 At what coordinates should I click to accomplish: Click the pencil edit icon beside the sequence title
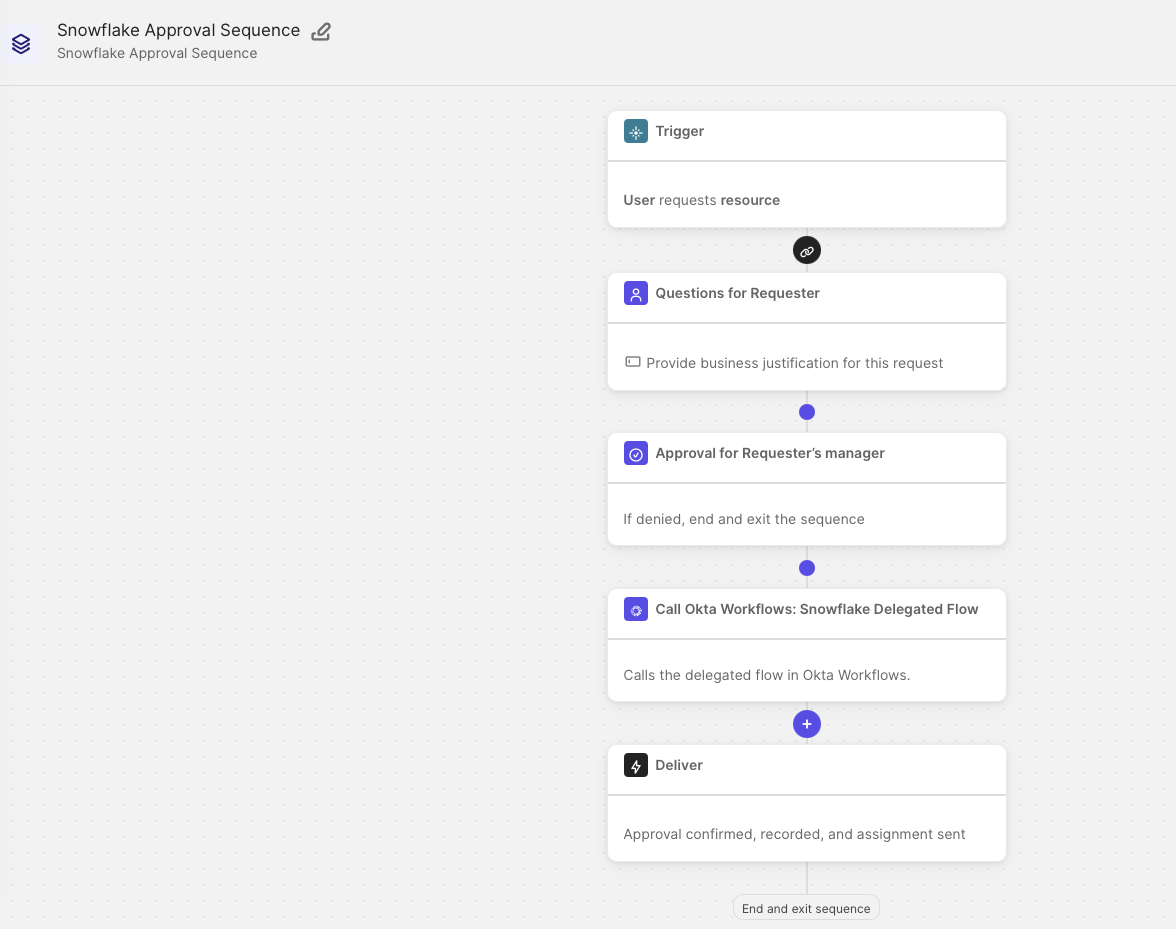pos(321,31)
